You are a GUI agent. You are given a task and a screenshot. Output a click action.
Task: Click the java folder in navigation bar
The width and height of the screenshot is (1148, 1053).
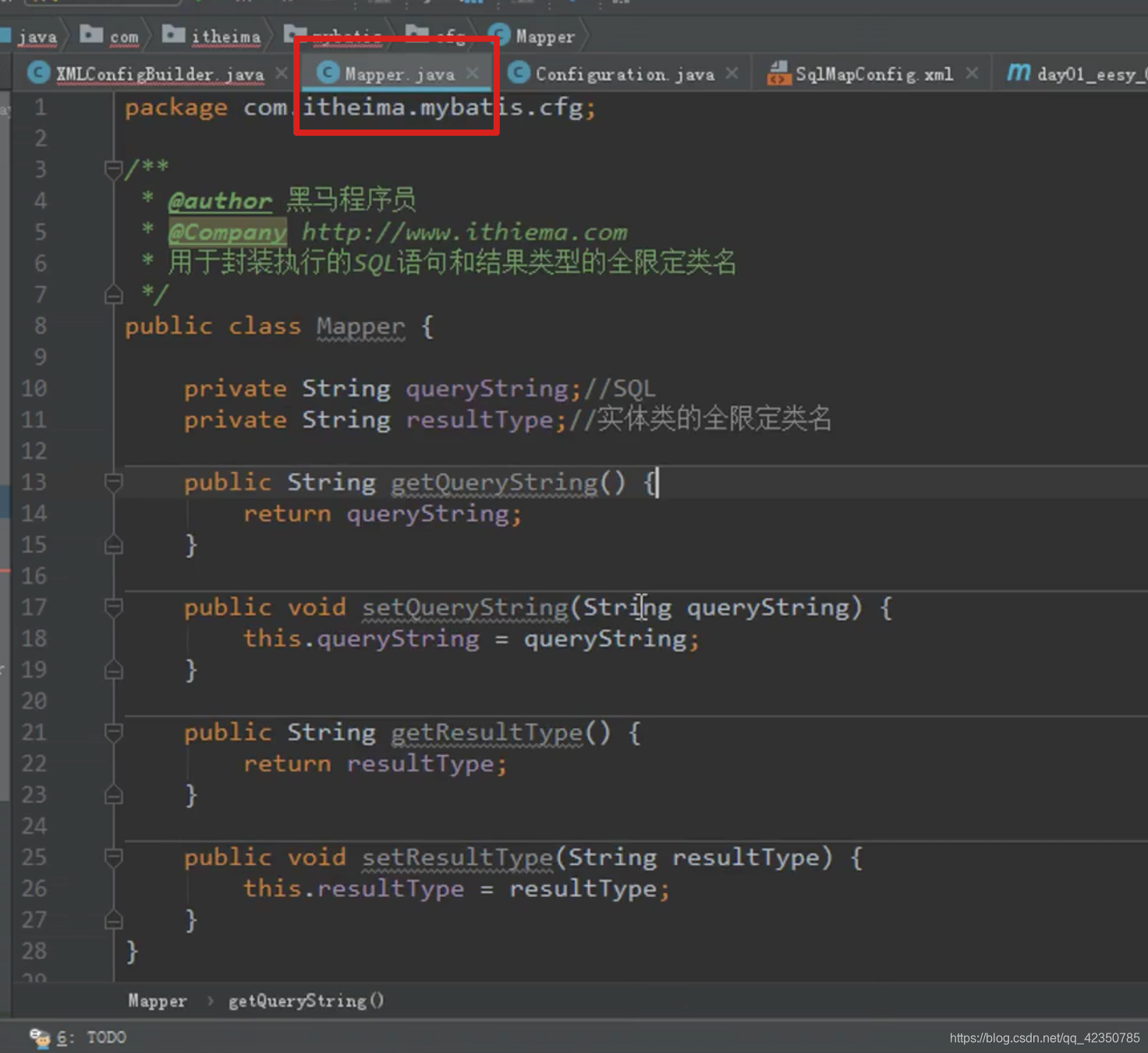coord(30,37)
